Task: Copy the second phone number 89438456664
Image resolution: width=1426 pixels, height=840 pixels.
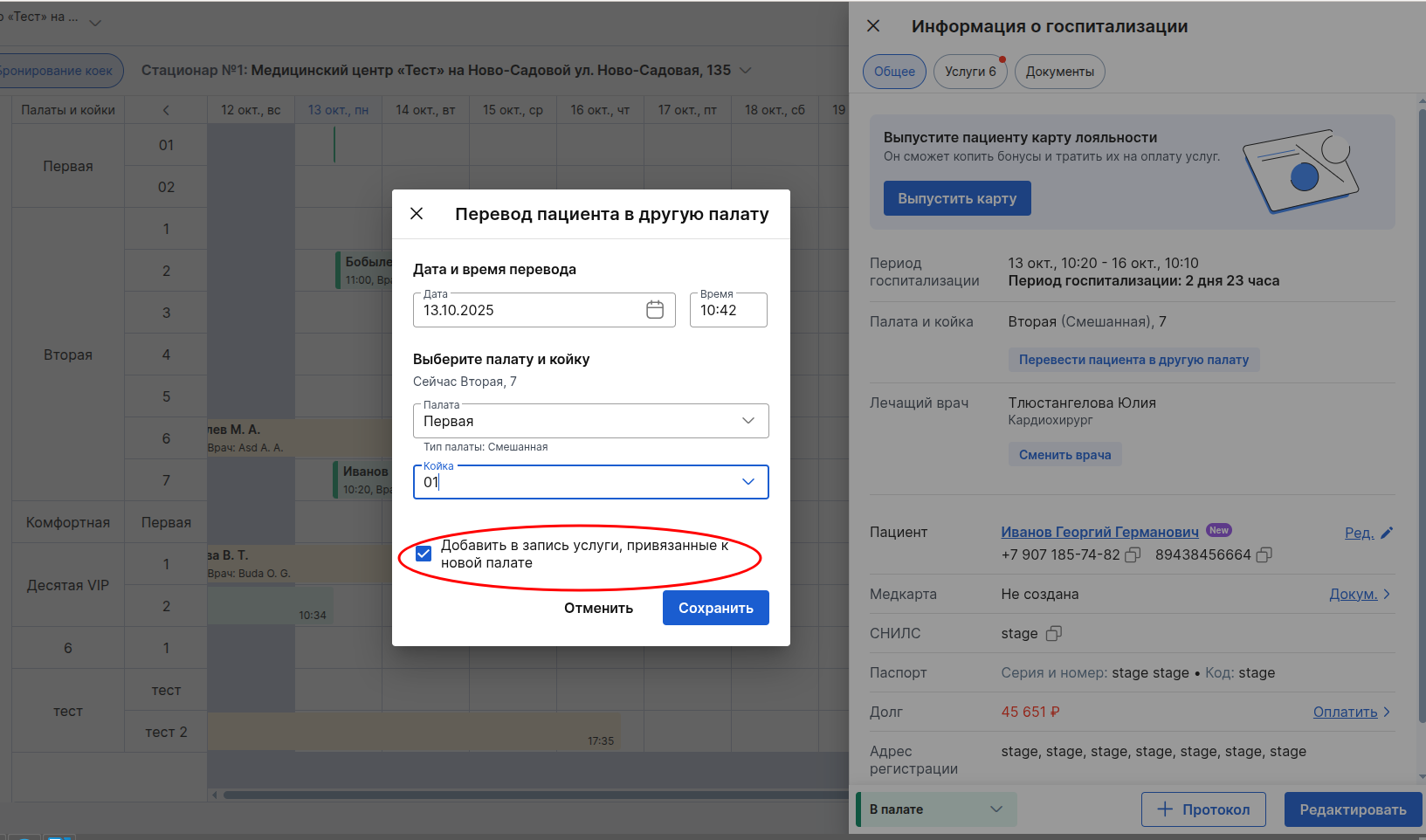Action: (x=1264, y=555)
